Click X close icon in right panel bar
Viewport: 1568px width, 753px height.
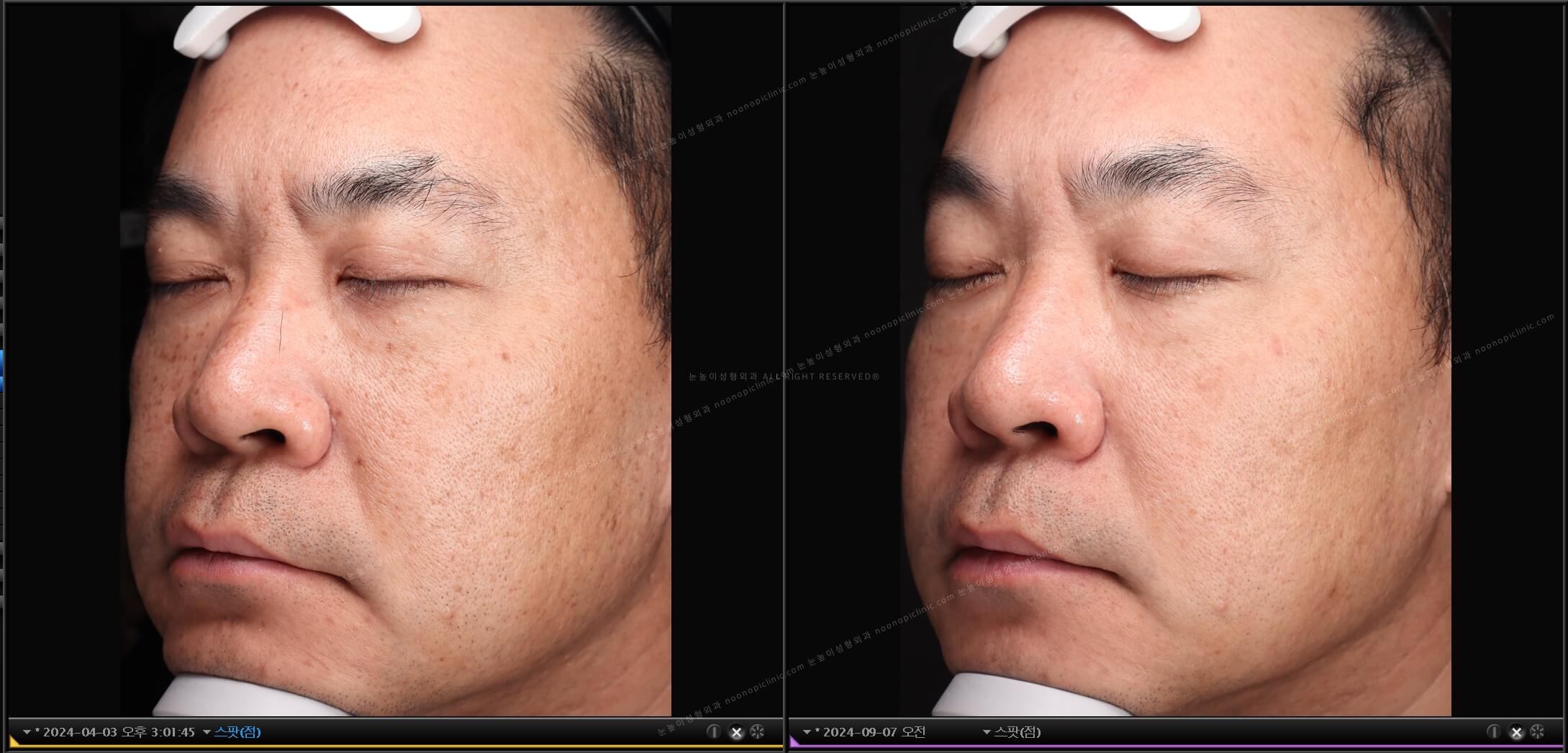point(1515,732)
